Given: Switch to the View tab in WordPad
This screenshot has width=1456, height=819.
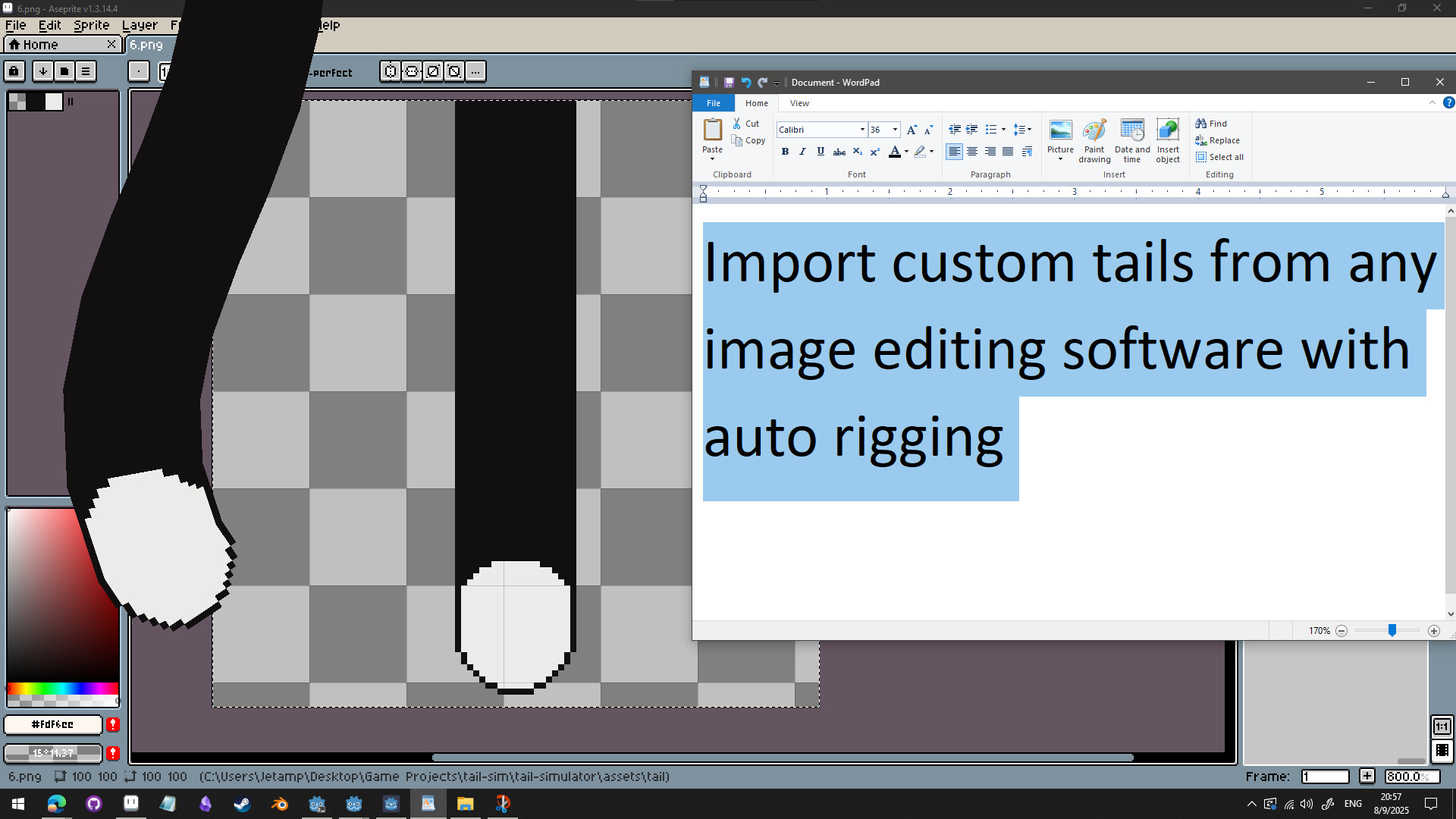Looking at the screenshot, I should (799, 103).
